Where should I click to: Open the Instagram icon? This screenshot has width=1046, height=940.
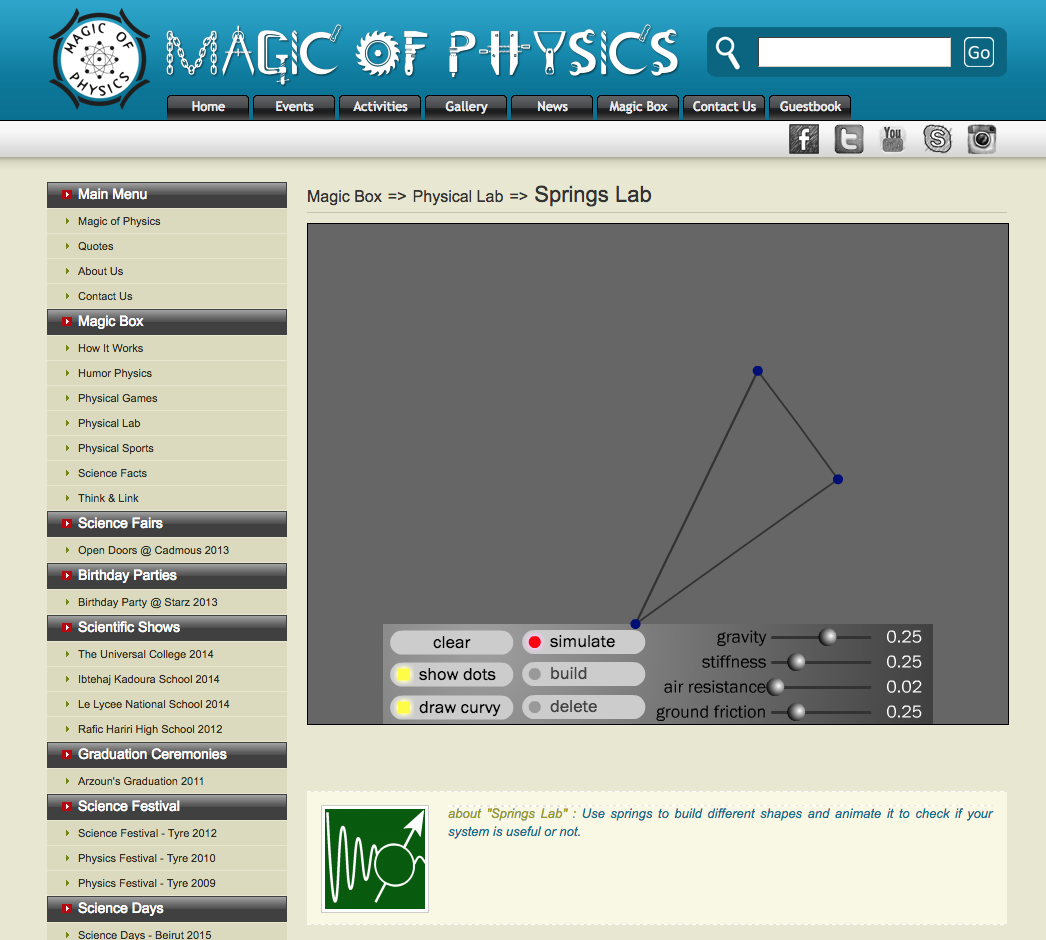point(981,139)
